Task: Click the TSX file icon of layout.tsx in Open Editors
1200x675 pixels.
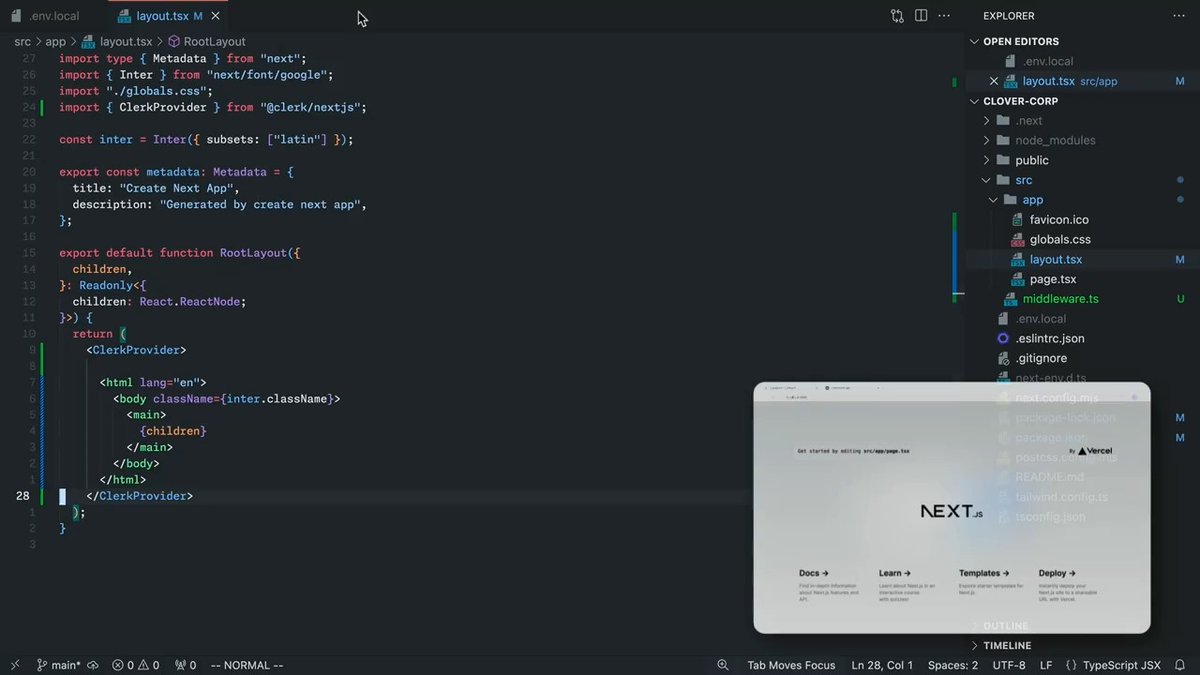Action: pos(1011,81)
